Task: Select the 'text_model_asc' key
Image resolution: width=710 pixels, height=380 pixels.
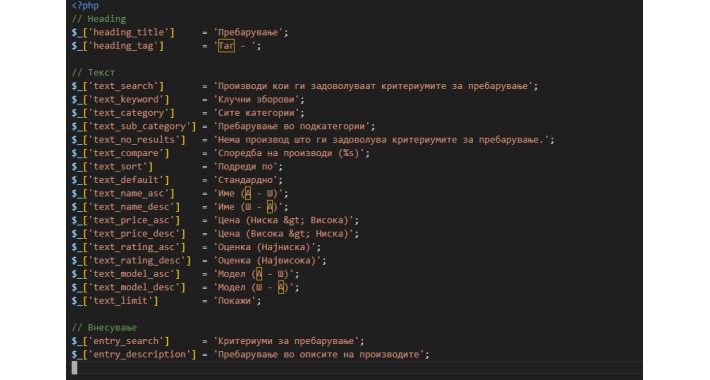Action: tap(131, 274)
